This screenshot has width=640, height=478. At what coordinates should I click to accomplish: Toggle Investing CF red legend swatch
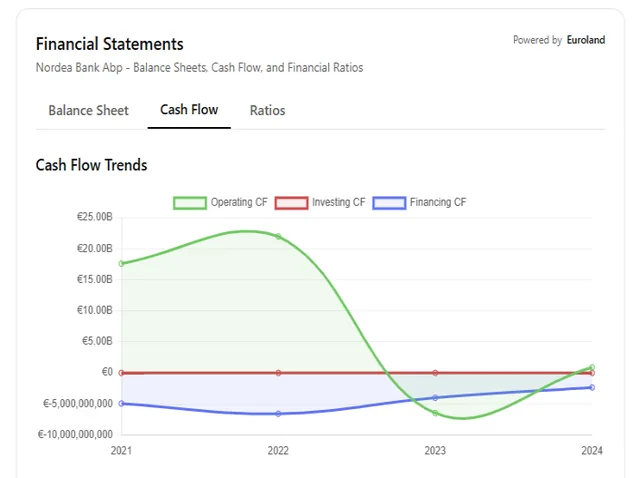tap(291, 203)
